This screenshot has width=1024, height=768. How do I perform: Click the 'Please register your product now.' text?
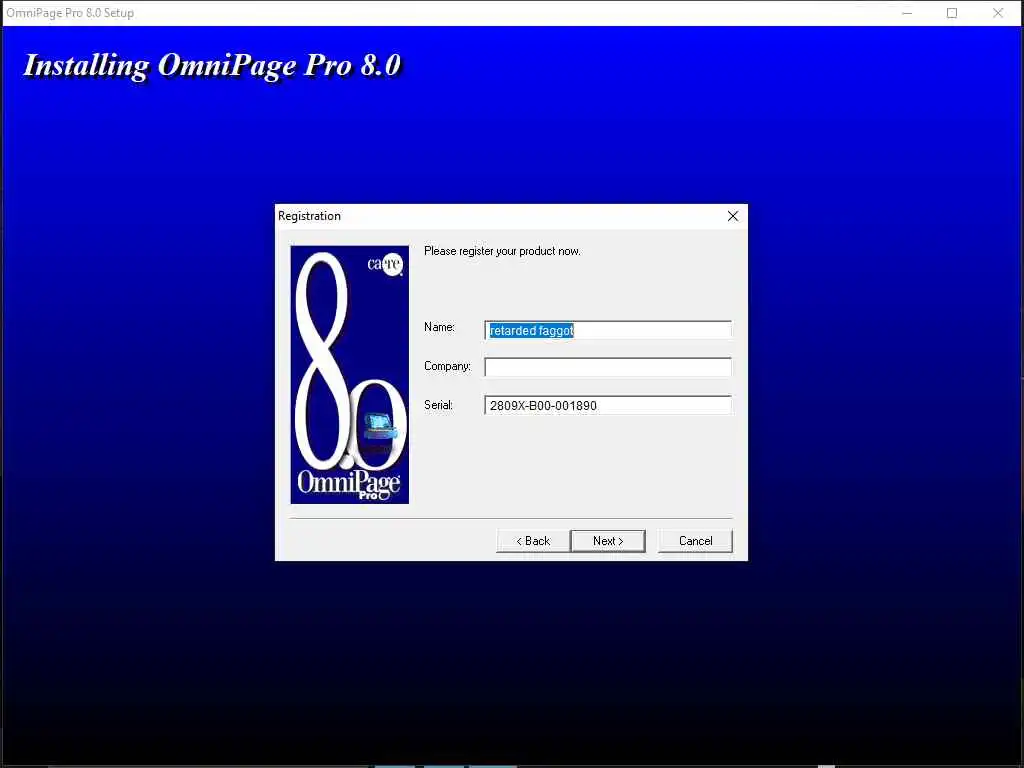[502, 251]
